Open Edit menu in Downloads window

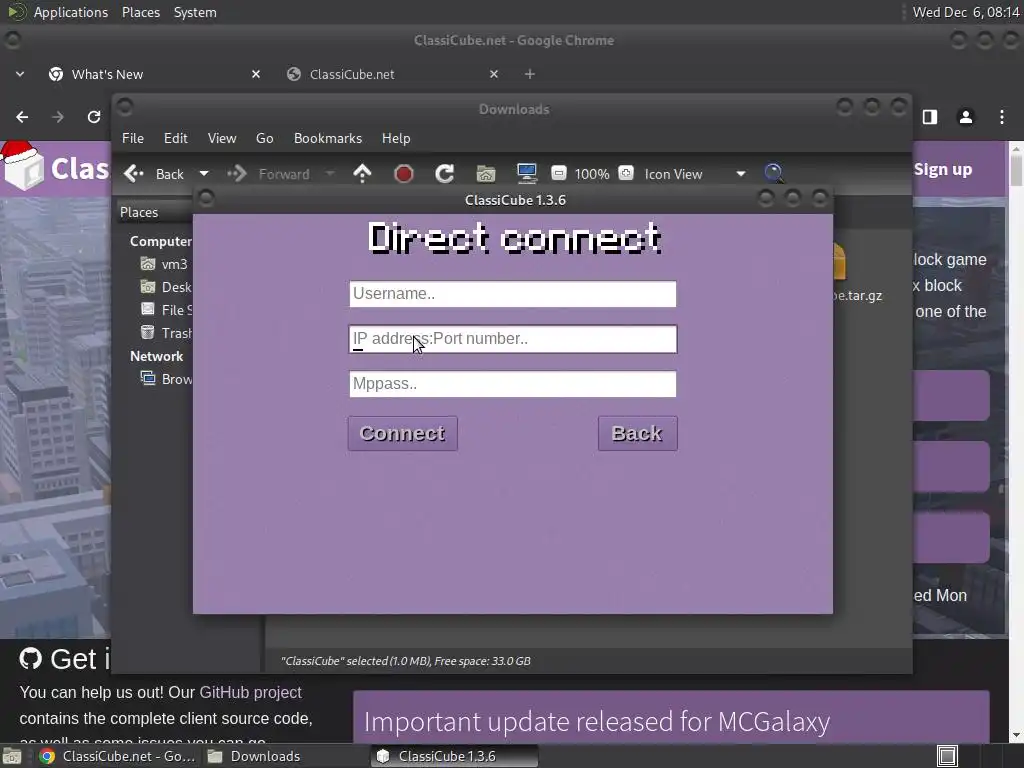pyautogui.click(x=175, y=138)
